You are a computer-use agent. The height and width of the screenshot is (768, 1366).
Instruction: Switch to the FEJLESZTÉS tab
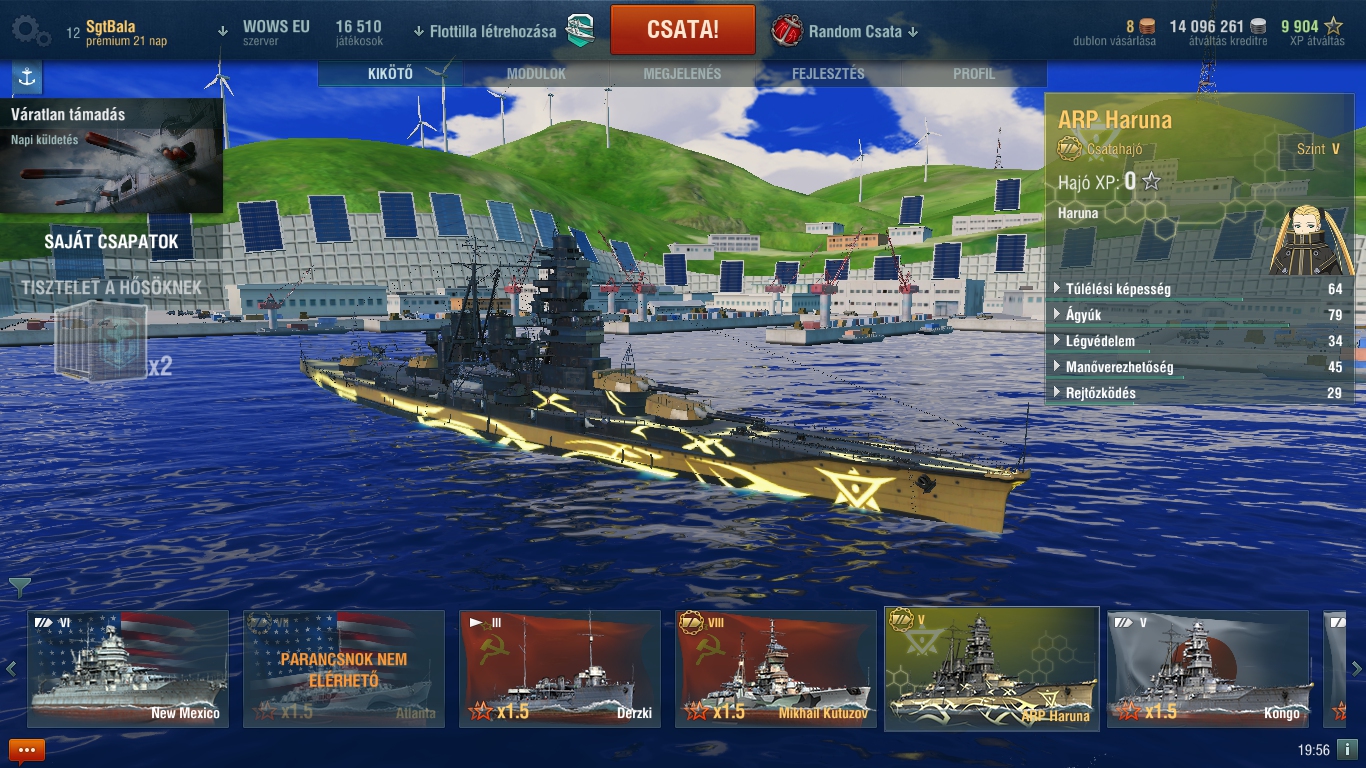(828, 74)
